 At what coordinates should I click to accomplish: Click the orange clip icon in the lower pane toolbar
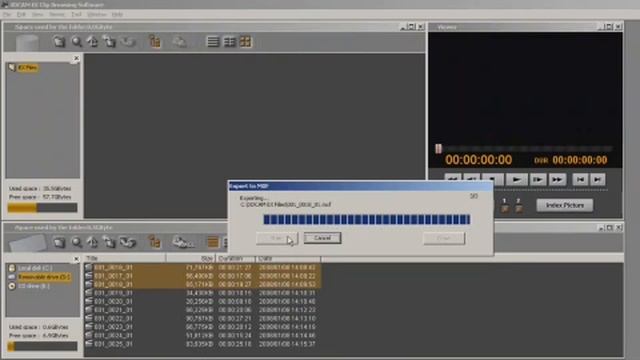click(x=155, y=242)
